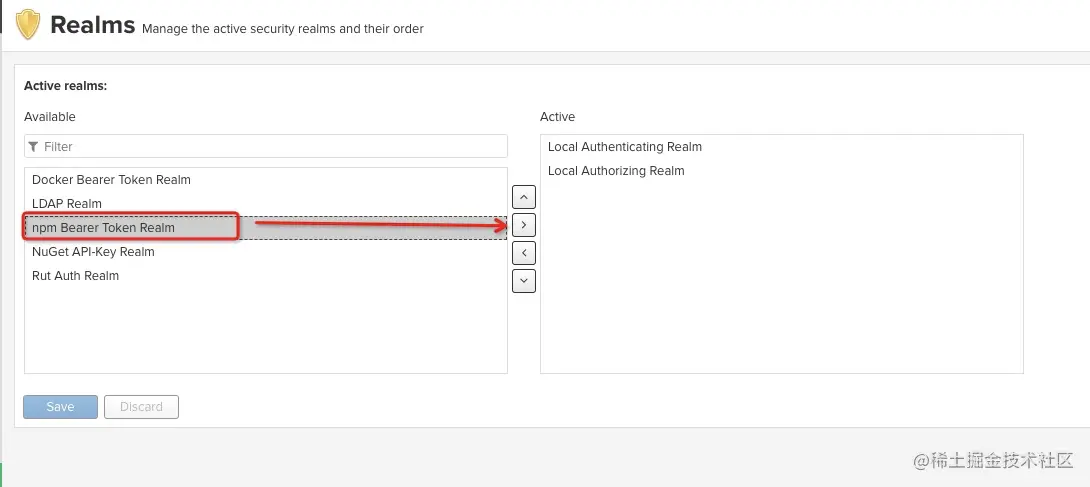Image resolution: width=1090 pixels, height=487 pixels.
Task: Focus the Filter input field
Action: (266, 147)
